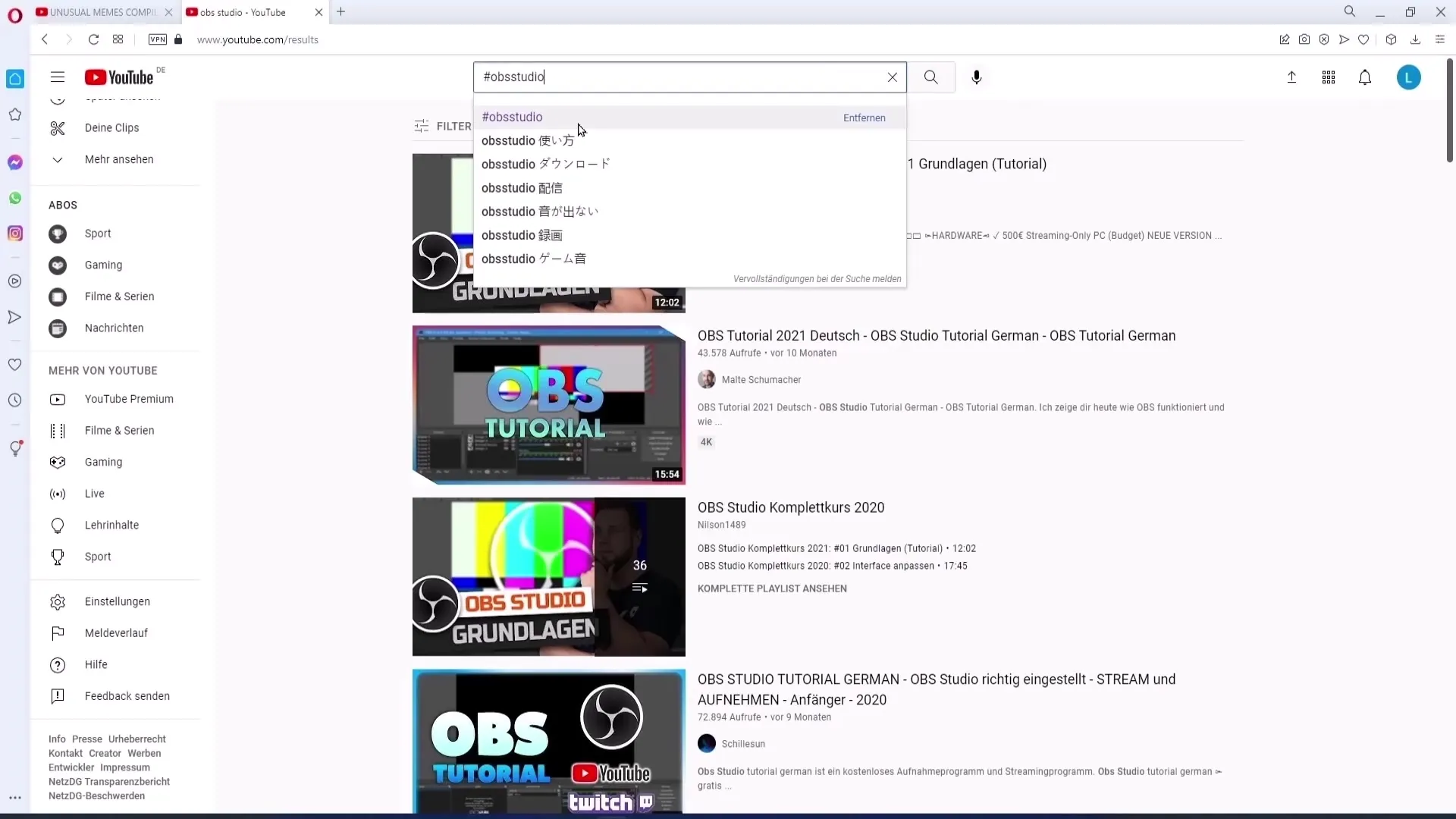Go back in browser history
Viewport: 1456px width, 819px height.
pyautogui.click(x=45, y=39)
